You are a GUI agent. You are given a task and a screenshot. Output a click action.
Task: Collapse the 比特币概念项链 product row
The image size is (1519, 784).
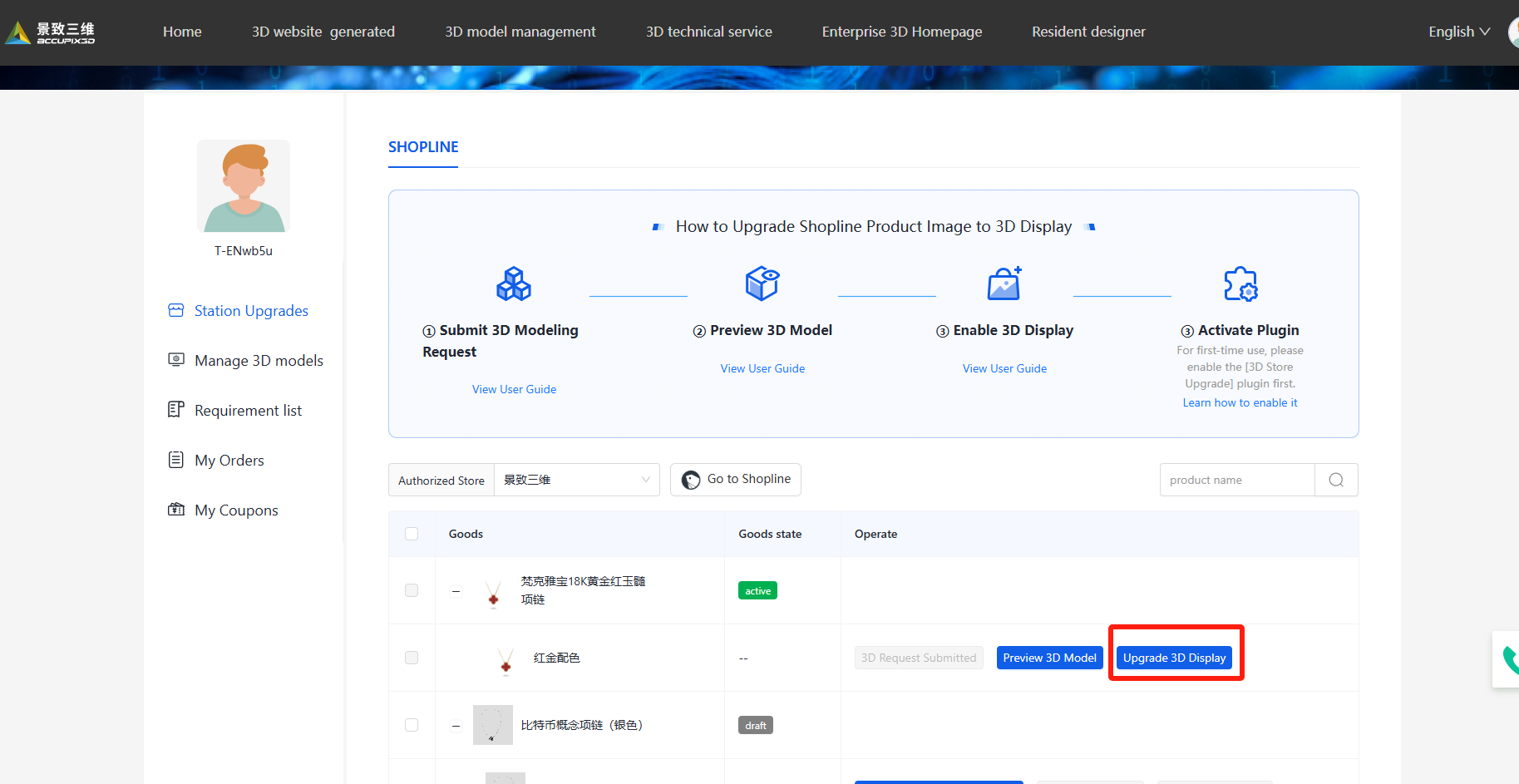click(456, 726)
